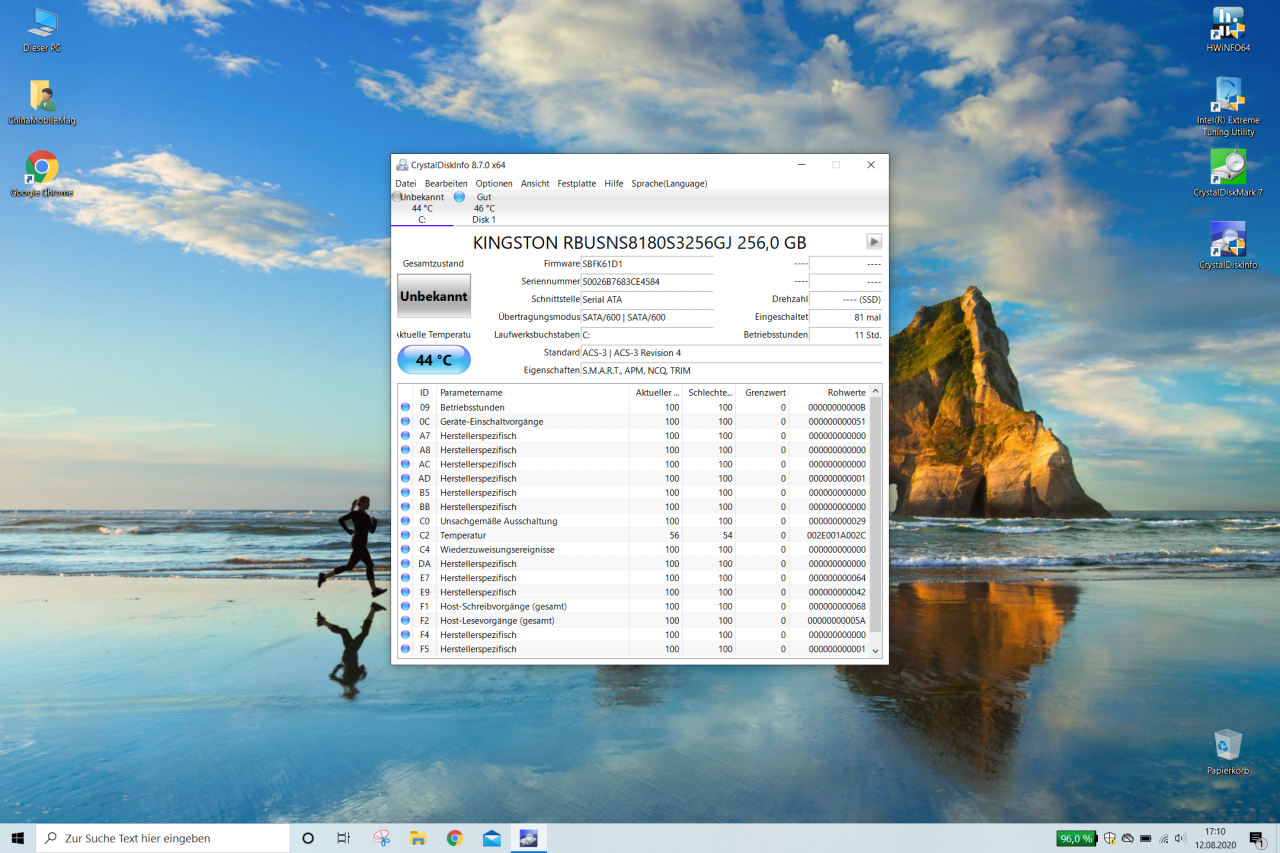The height and width of the screenshot is (853, 1280).
Task: Click the SMART list vertical scrollbar thumb
Action: tap(876, 514)
